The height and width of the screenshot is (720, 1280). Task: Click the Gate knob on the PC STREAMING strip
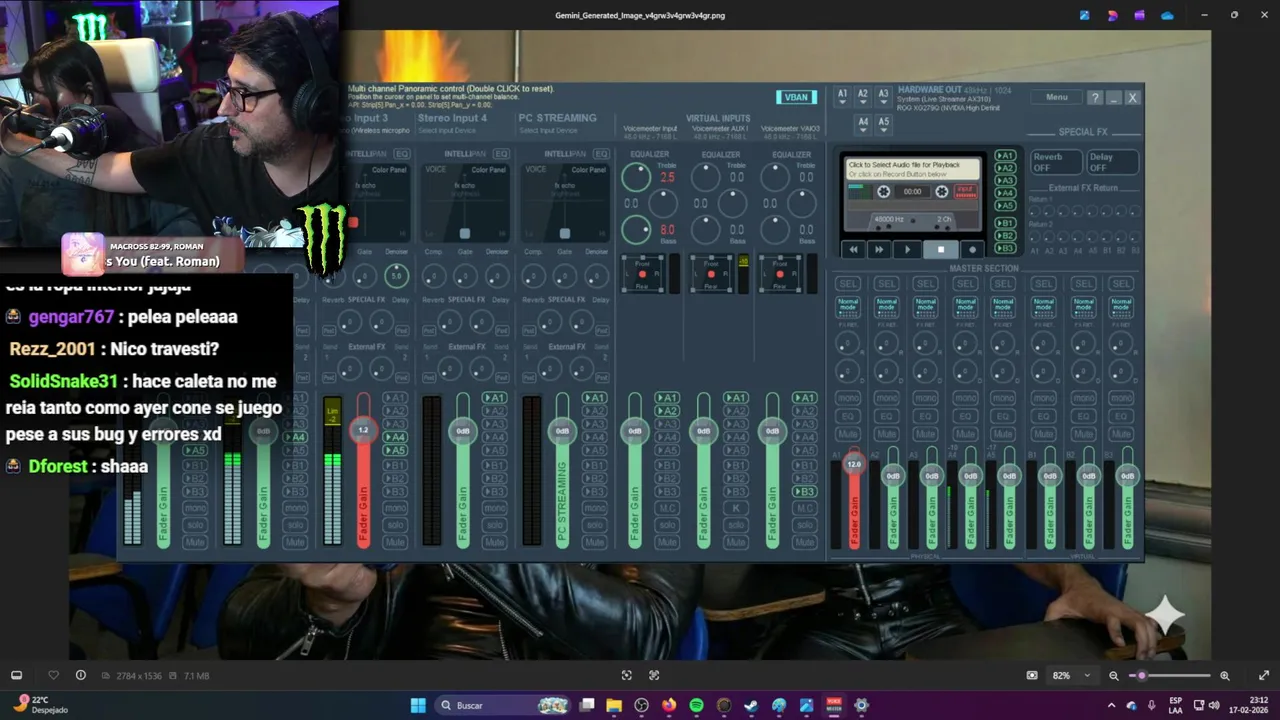pyautogui.click(x=565, y=276)
